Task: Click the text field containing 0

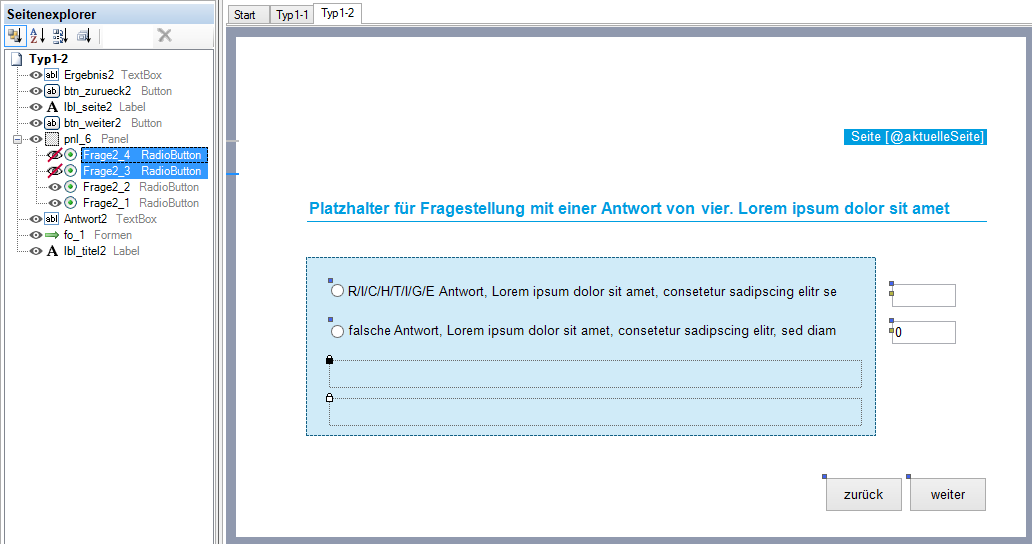Action: (924, 332)
